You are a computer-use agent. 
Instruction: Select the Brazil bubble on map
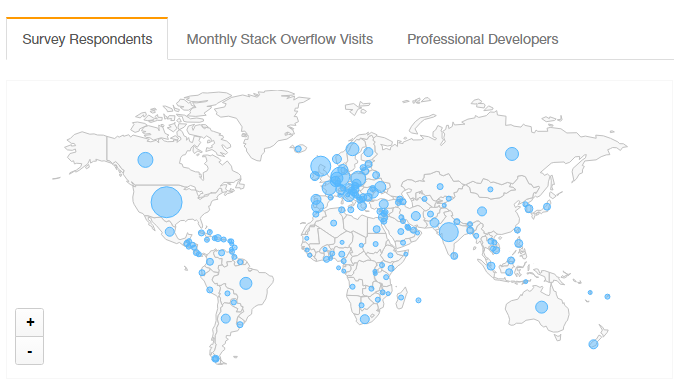pos(246,283)
